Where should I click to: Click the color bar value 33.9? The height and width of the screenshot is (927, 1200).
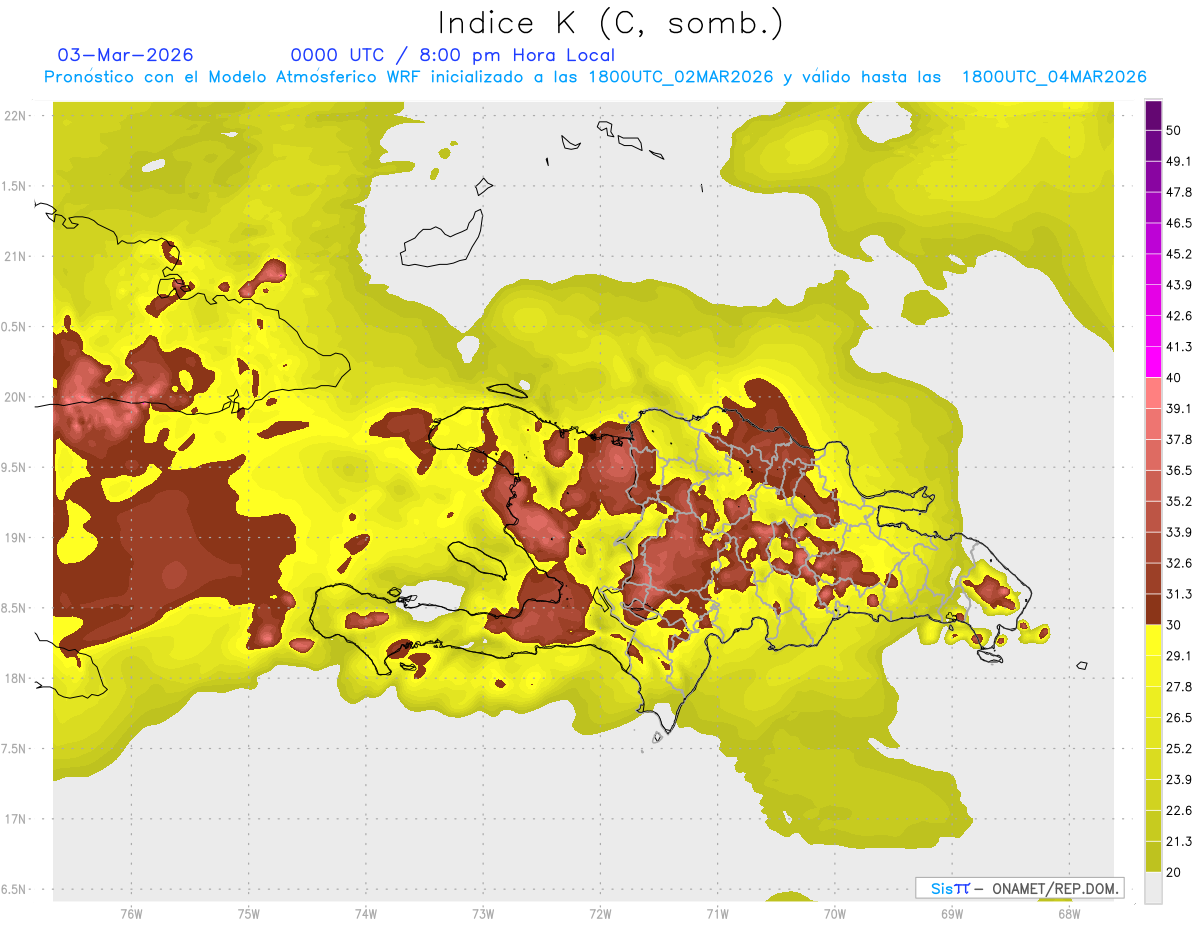pos(1179,532)
